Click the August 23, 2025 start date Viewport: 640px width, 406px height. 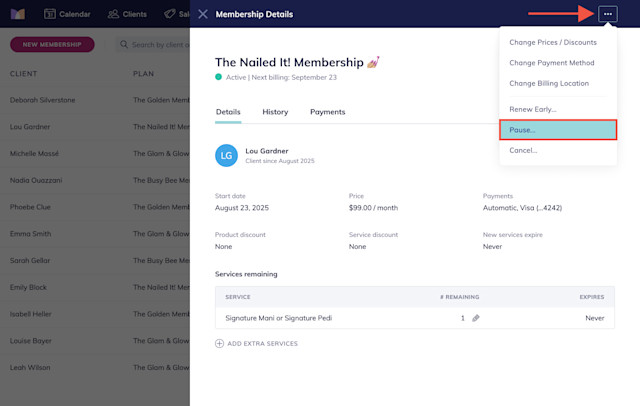point(242,208)
